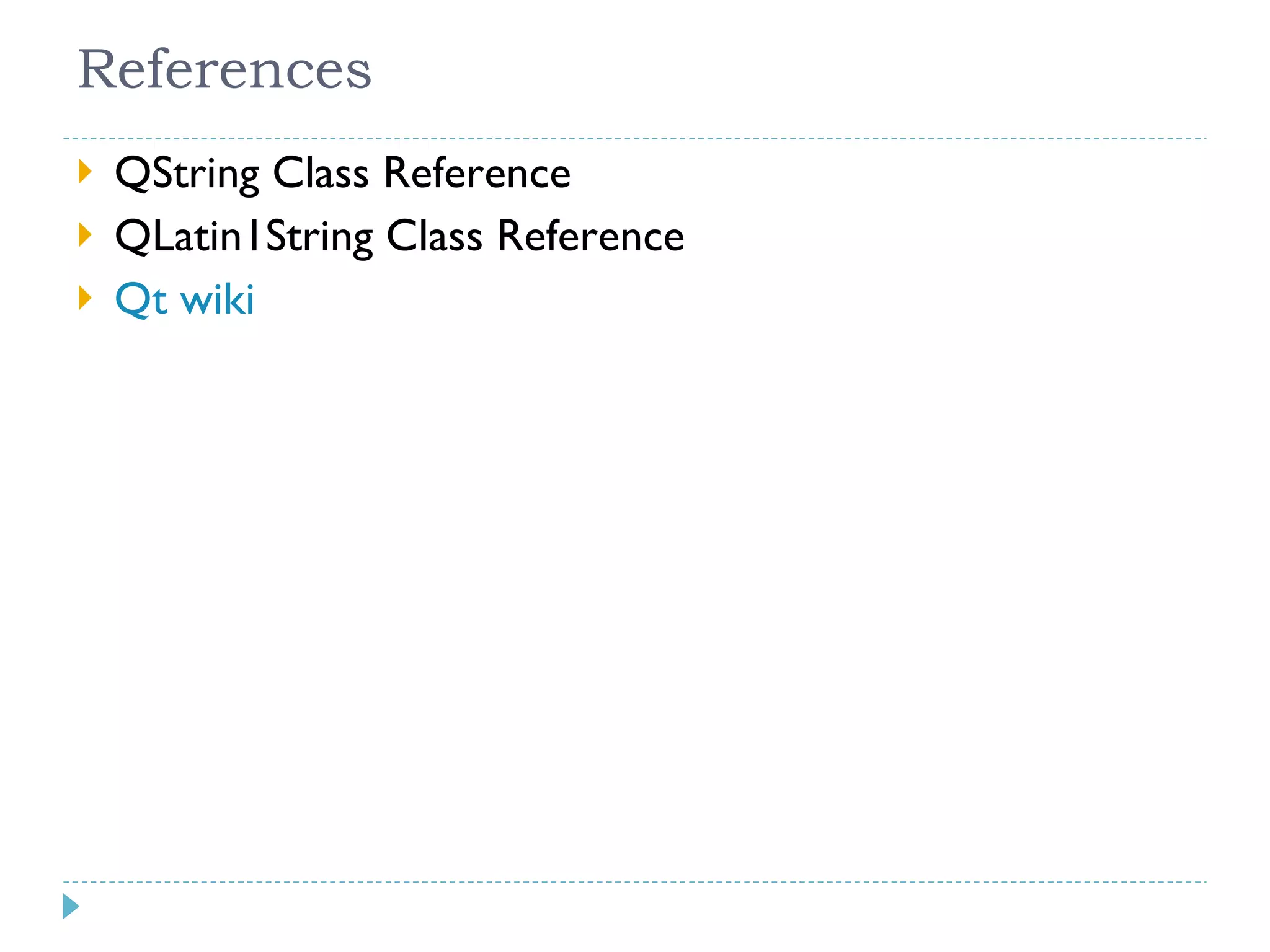Click the word Class in the QLatin1String bullet

click(x=434, y=236)
